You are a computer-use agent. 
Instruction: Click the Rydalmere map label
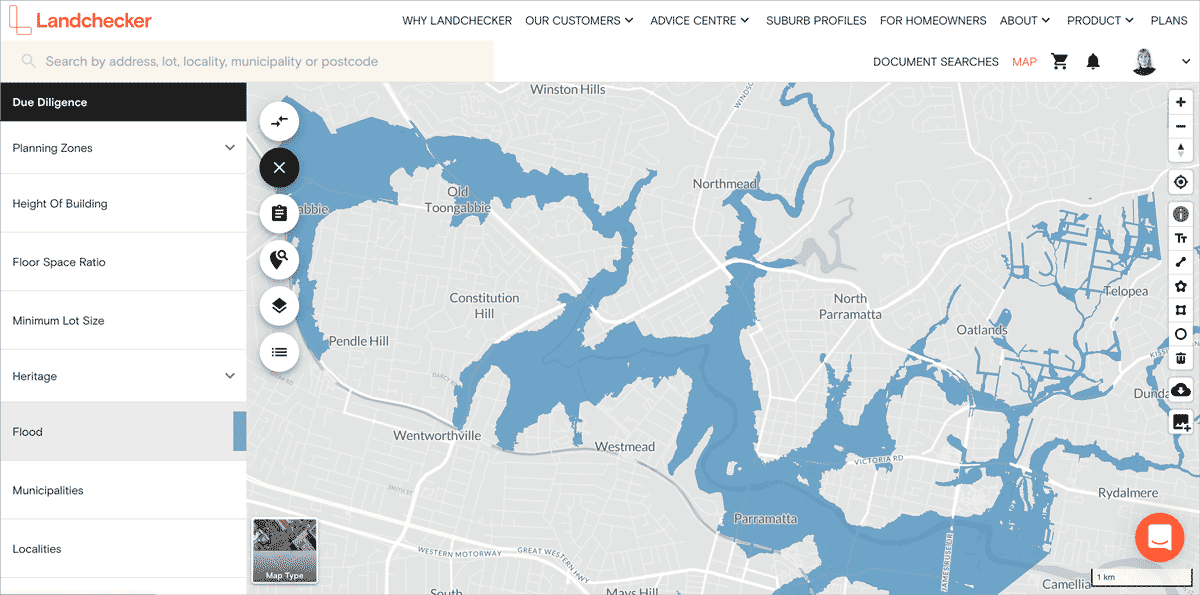click(1128, 493)
